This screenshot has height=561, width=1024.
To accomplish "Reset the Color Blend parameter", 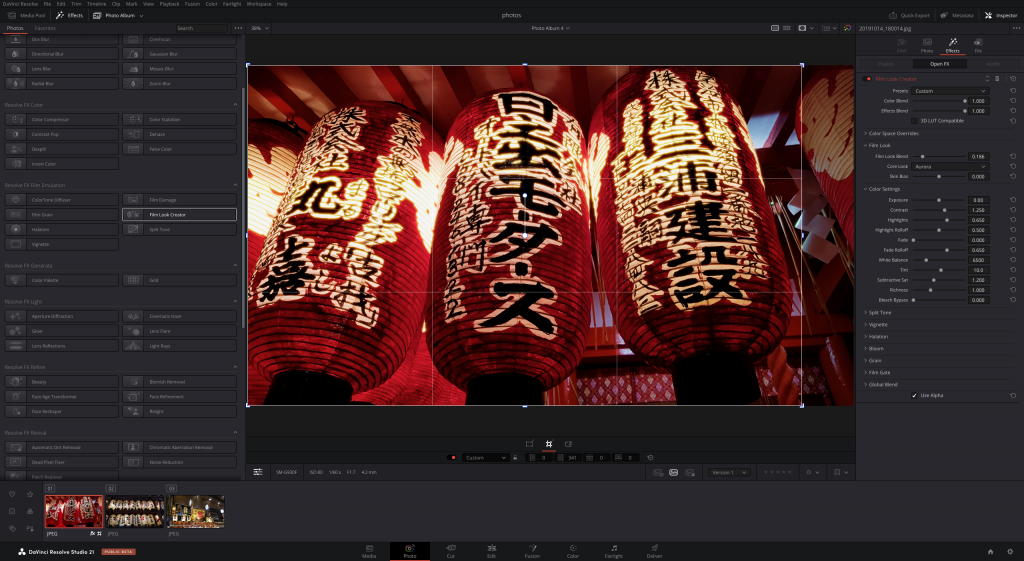I will pyautogui.click(x=1013, y=101).
